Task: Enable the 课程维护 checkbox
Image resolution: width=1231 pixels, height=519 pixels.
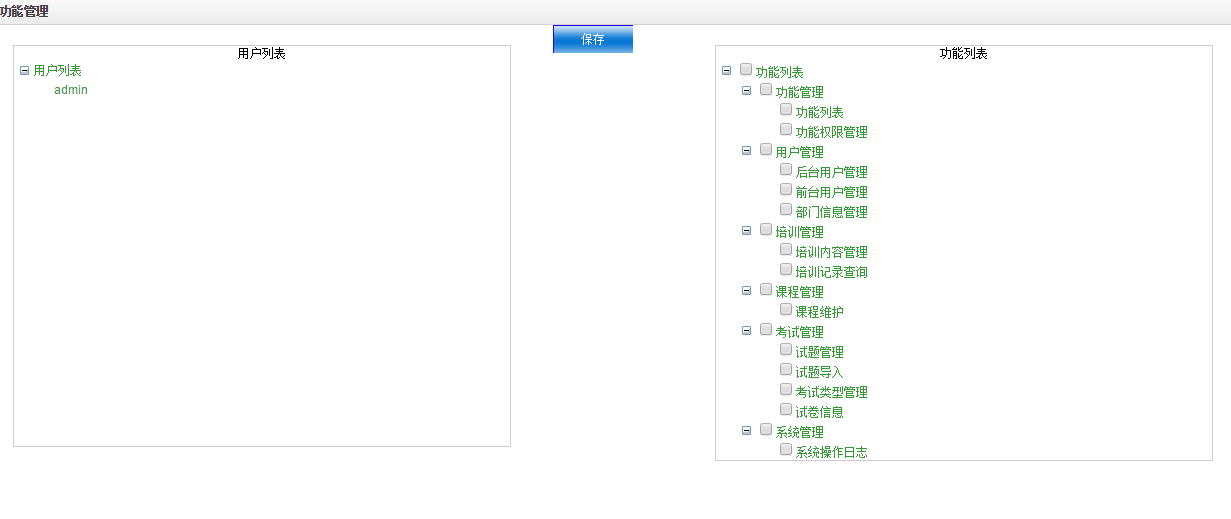Action: point(786,310)
